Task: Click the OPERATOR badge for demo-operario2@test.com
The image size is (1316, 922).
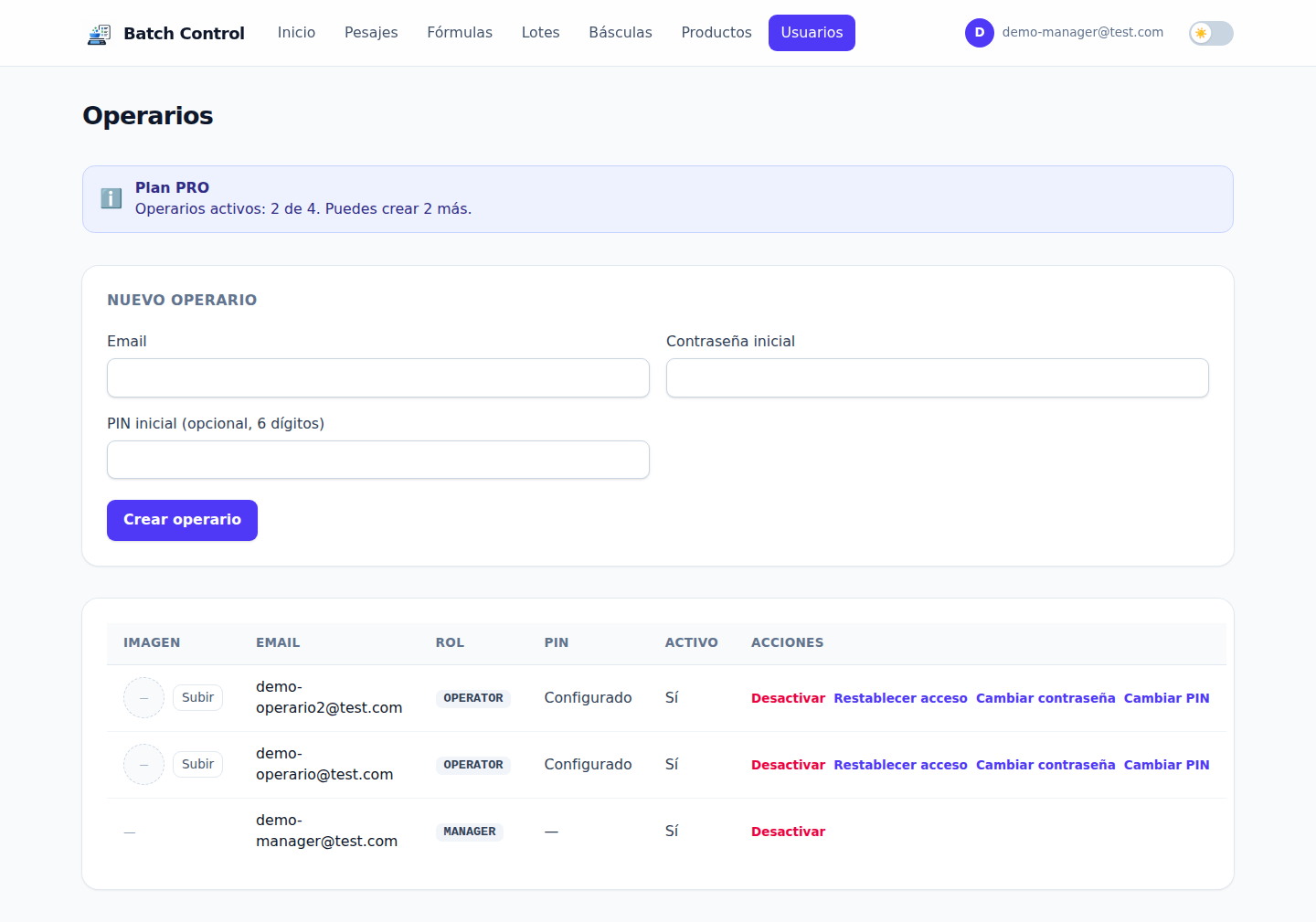Action: click(473, 698)
